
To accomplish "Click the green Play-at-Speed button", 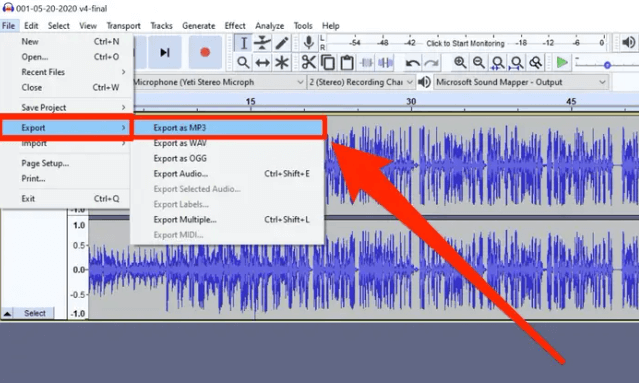I will click(562, 63).
